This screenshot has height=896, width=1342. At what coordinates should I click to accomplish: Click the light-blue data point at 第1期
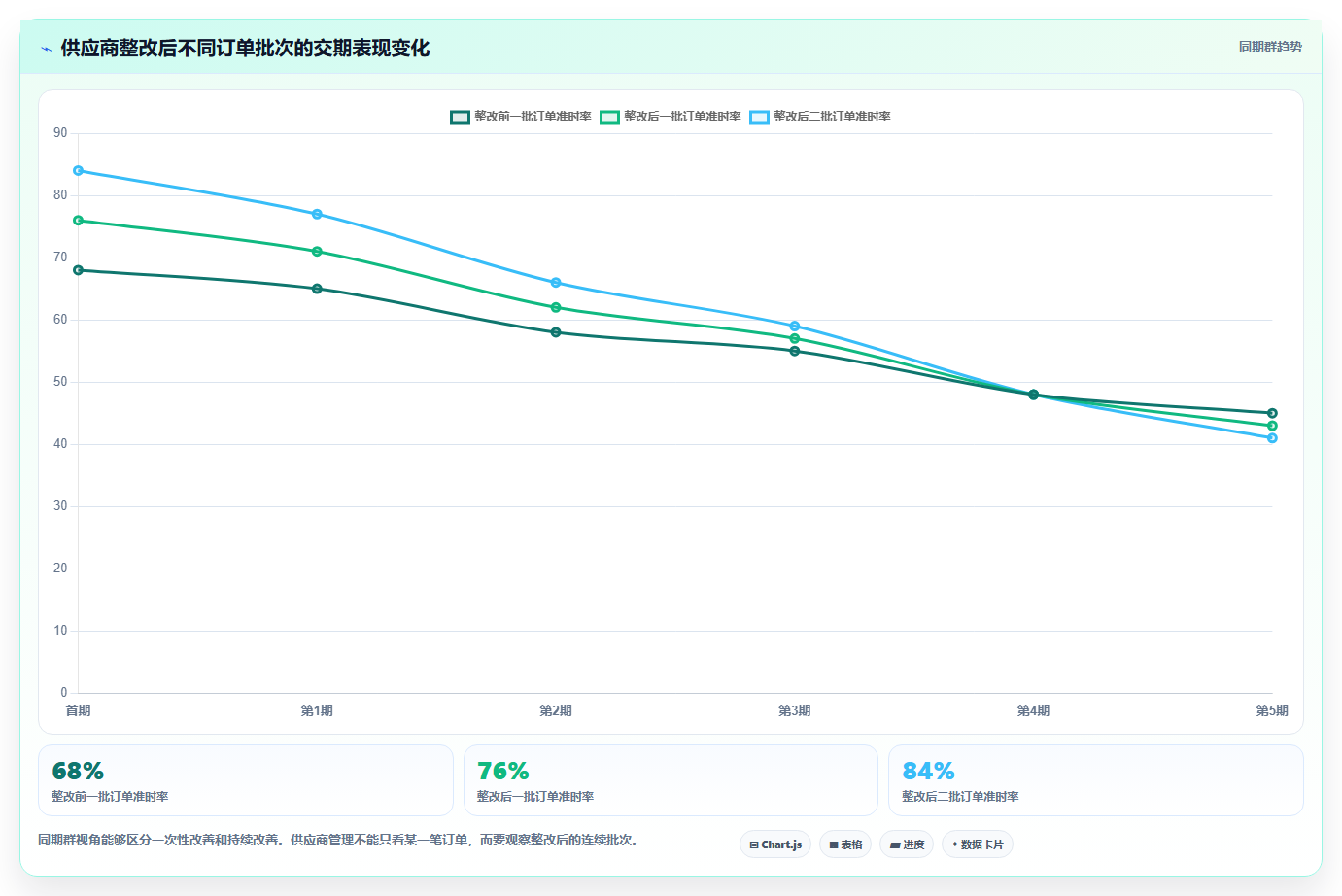click(317, 214)
